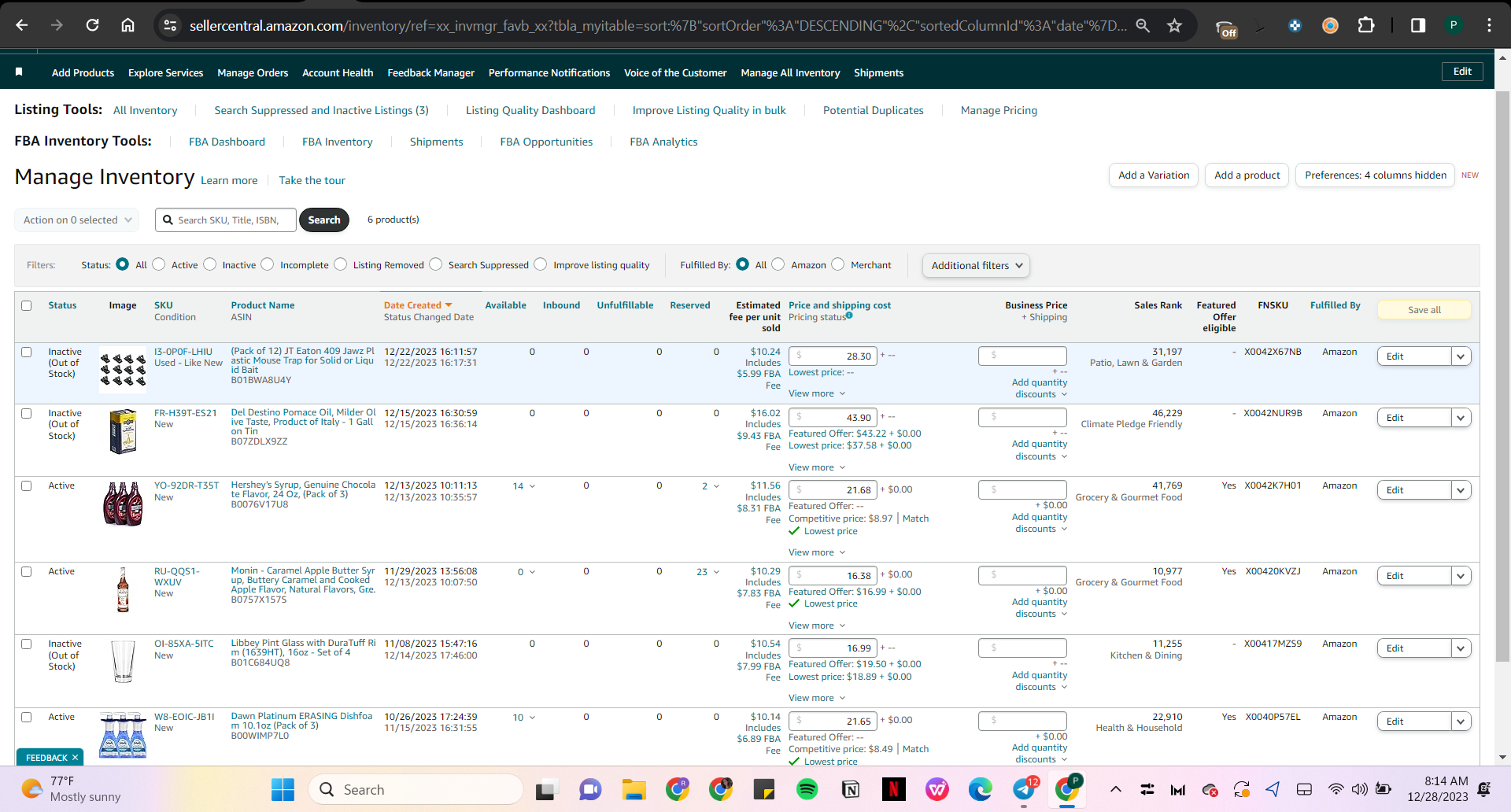This screenshot has height=812, width=1511.
Task: Expand Add quantity discounts for JT Eaton row
Action: 1040,389
